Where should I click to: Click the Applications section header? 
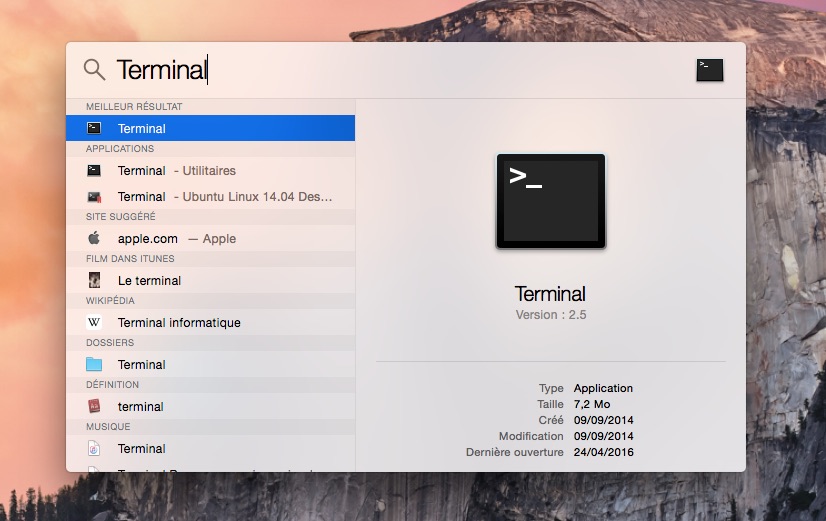(120, 149)
